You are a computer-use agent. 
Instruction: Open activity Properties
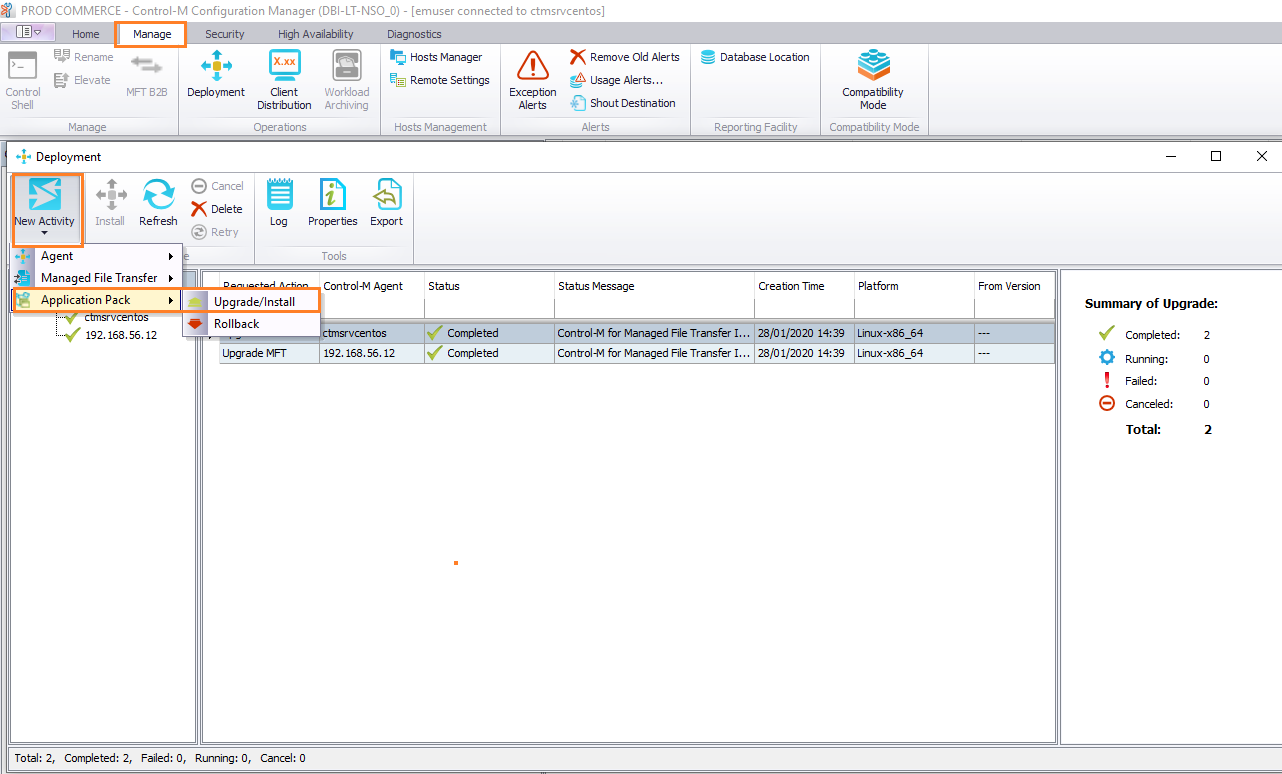pyautogui.click(x=333, y=203)
